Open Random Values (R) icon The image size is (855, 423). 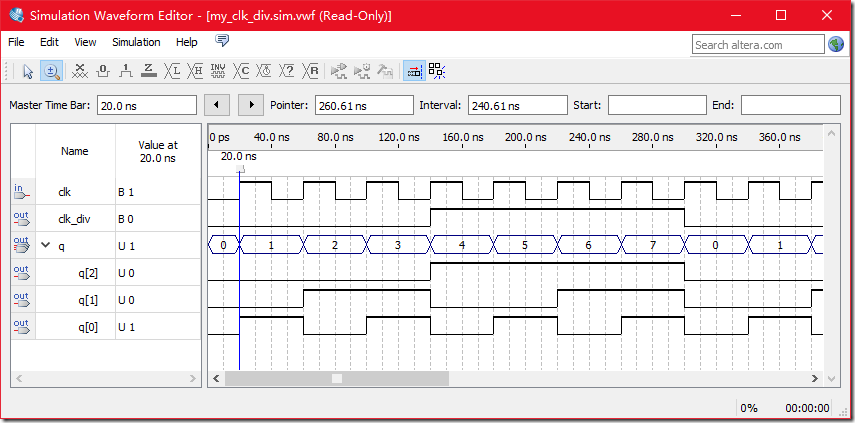click(x=311, y=71)
